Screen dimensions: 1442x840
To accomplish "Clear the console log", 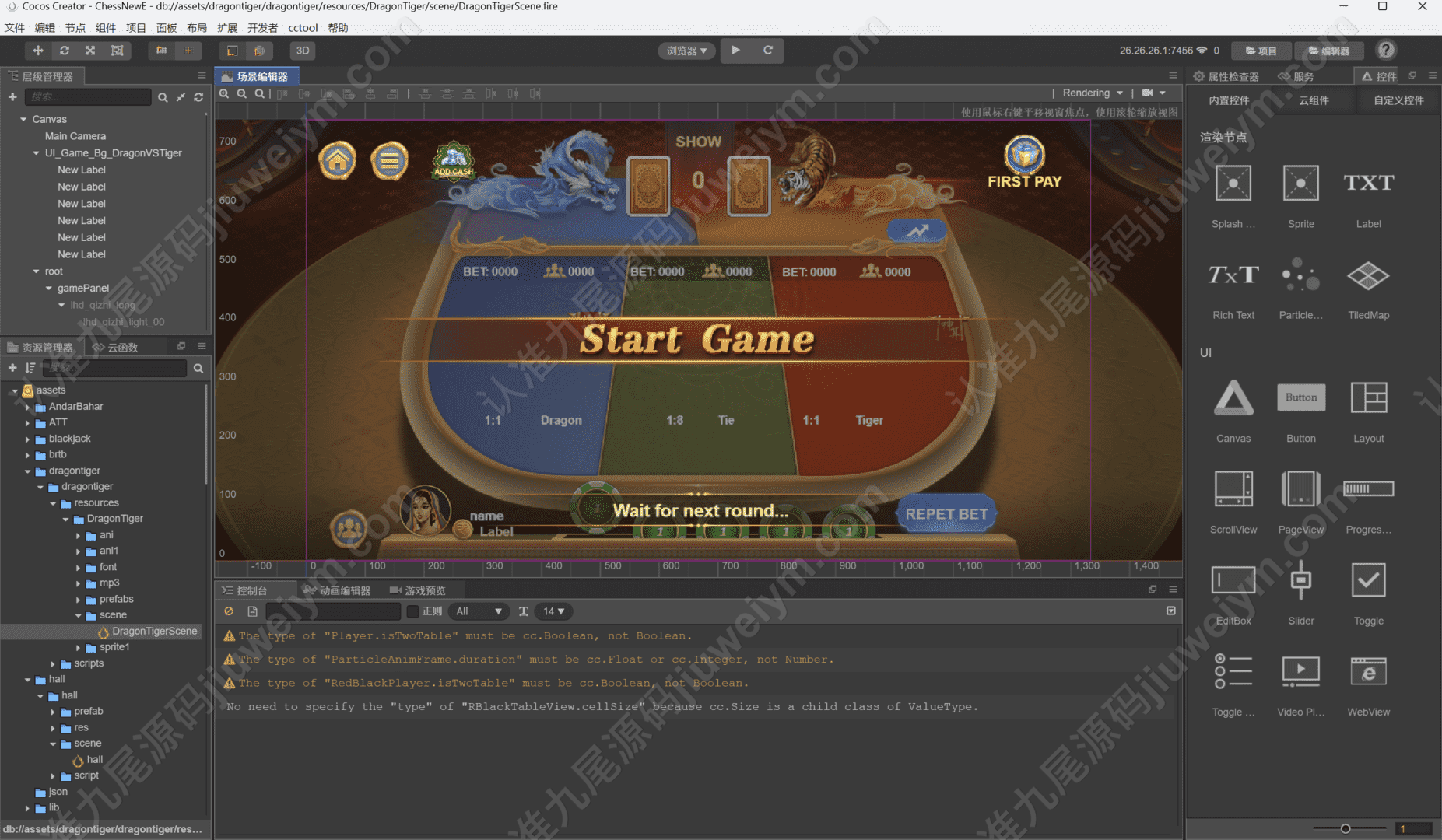I will click(x=229, y=611).
